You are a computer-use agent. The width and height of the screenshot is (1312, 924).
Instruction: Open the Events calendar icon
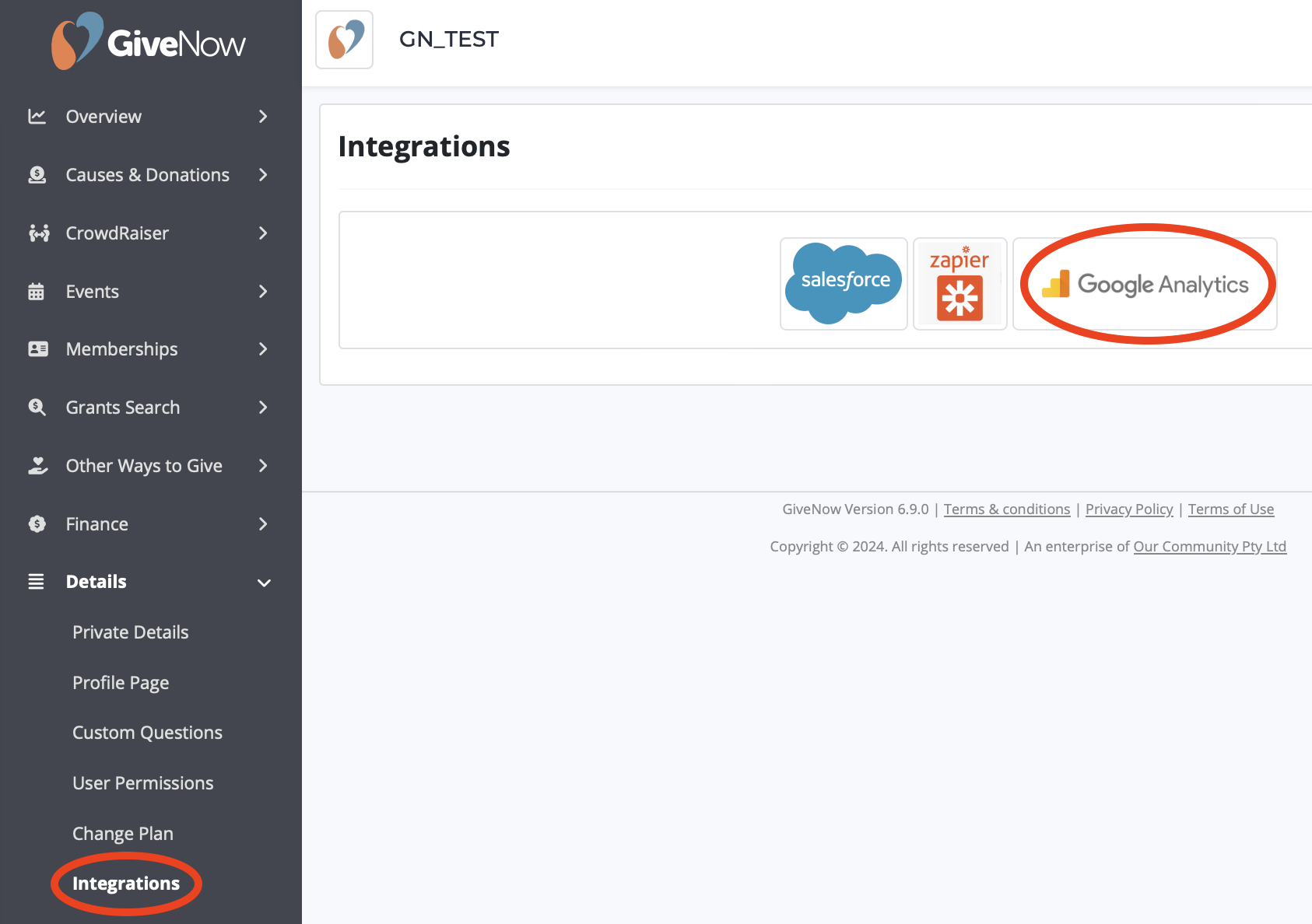tap(37, 291)
